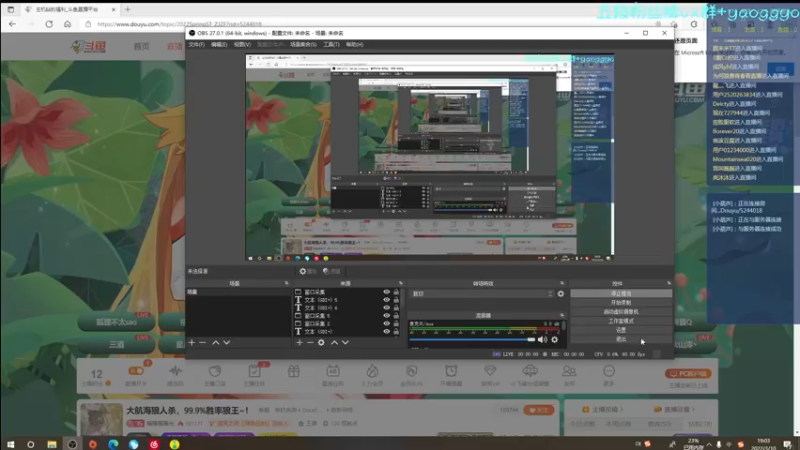Enable 工作室模式 studio mode
800x450 pixels.
(x=621, y=321)
